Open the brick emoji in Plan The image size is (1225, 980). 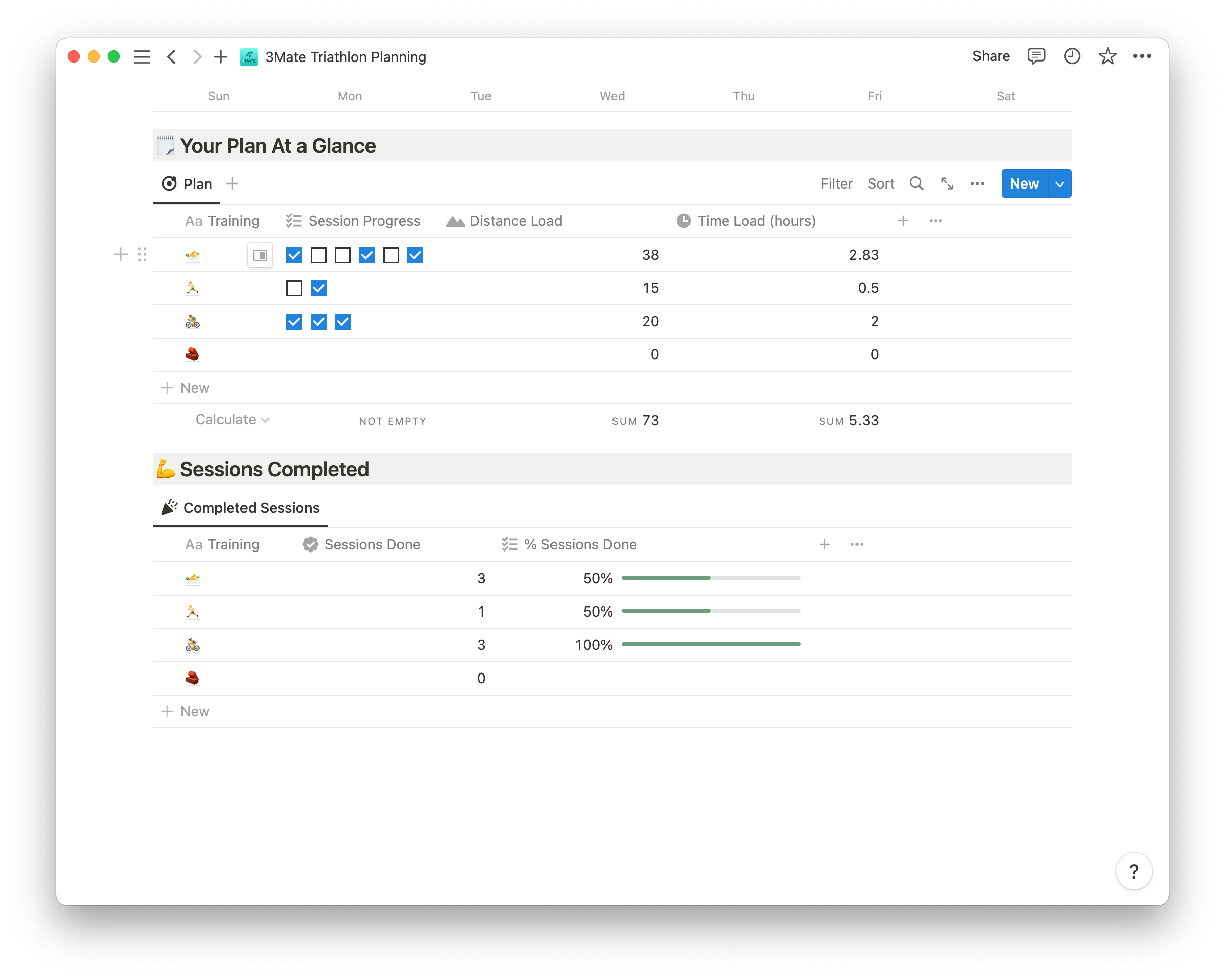point(193,354)
